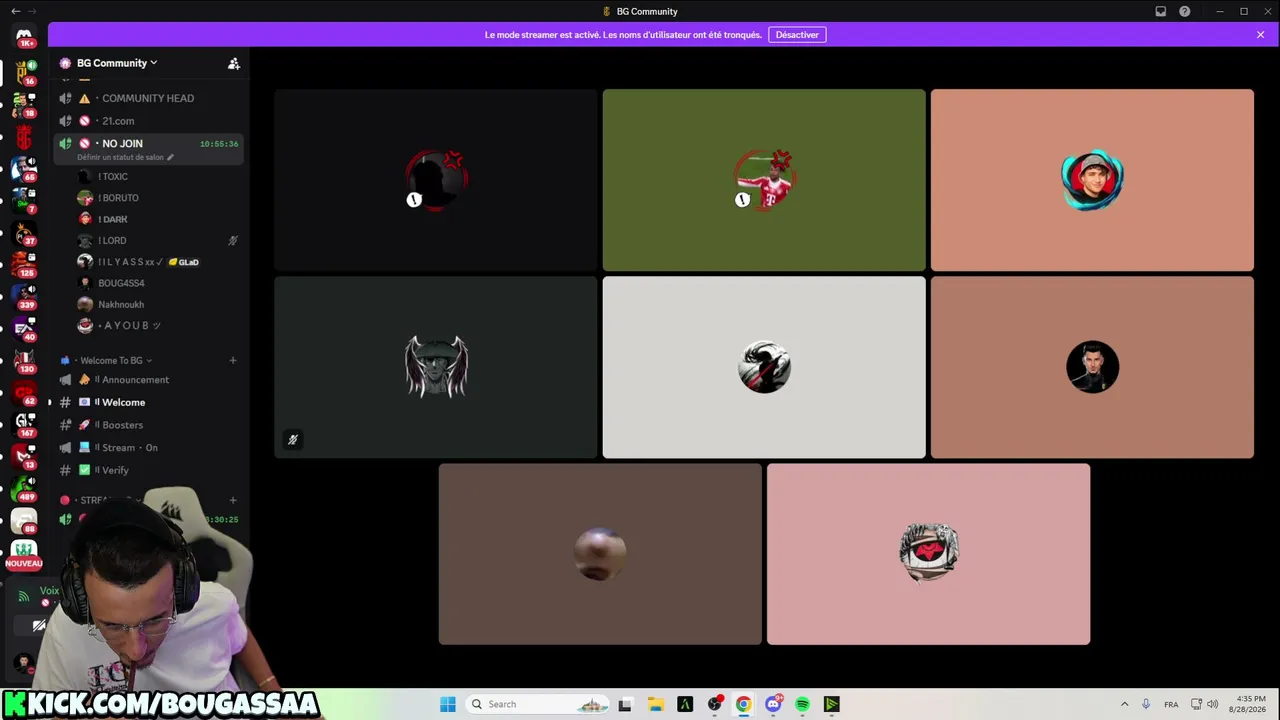The height and width of the screenshot is (720, 1280).
Task: Open the network and volume tray icons
Action: (x=1205, y=704)
